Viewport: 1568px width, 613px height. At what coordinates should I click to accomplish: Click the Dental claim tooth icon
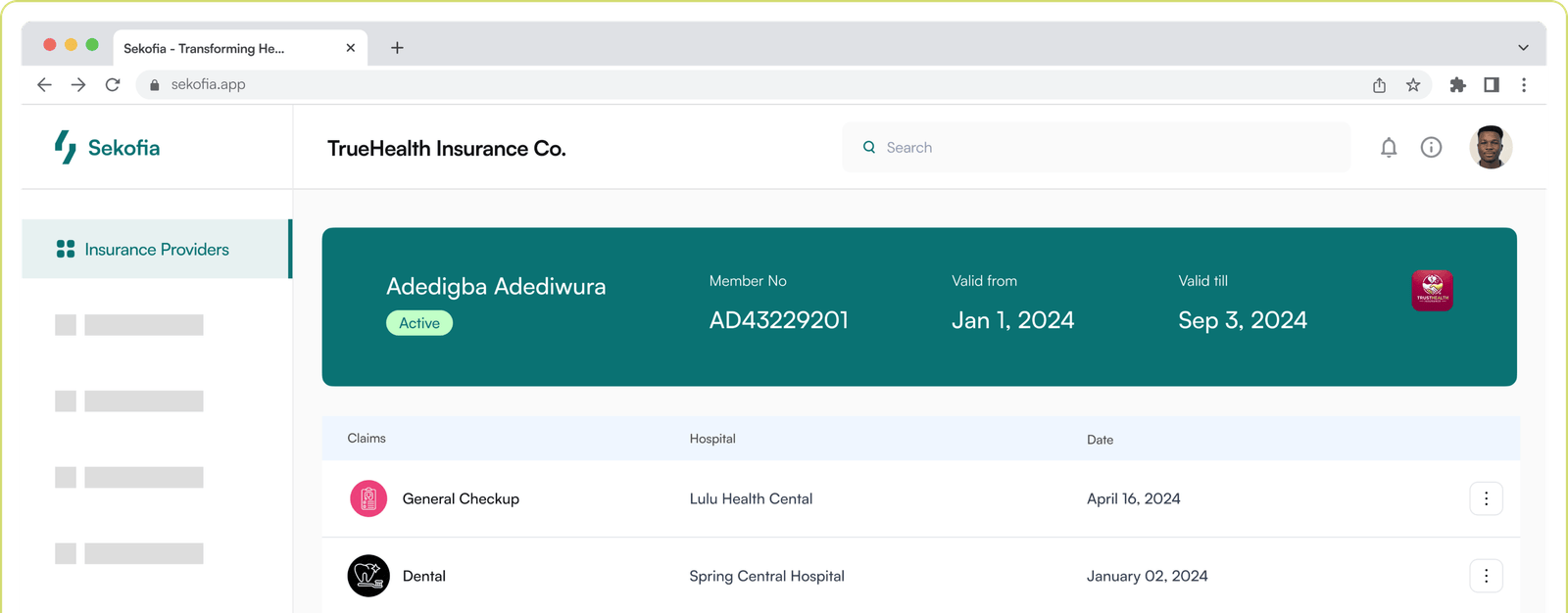click(368, 576)
